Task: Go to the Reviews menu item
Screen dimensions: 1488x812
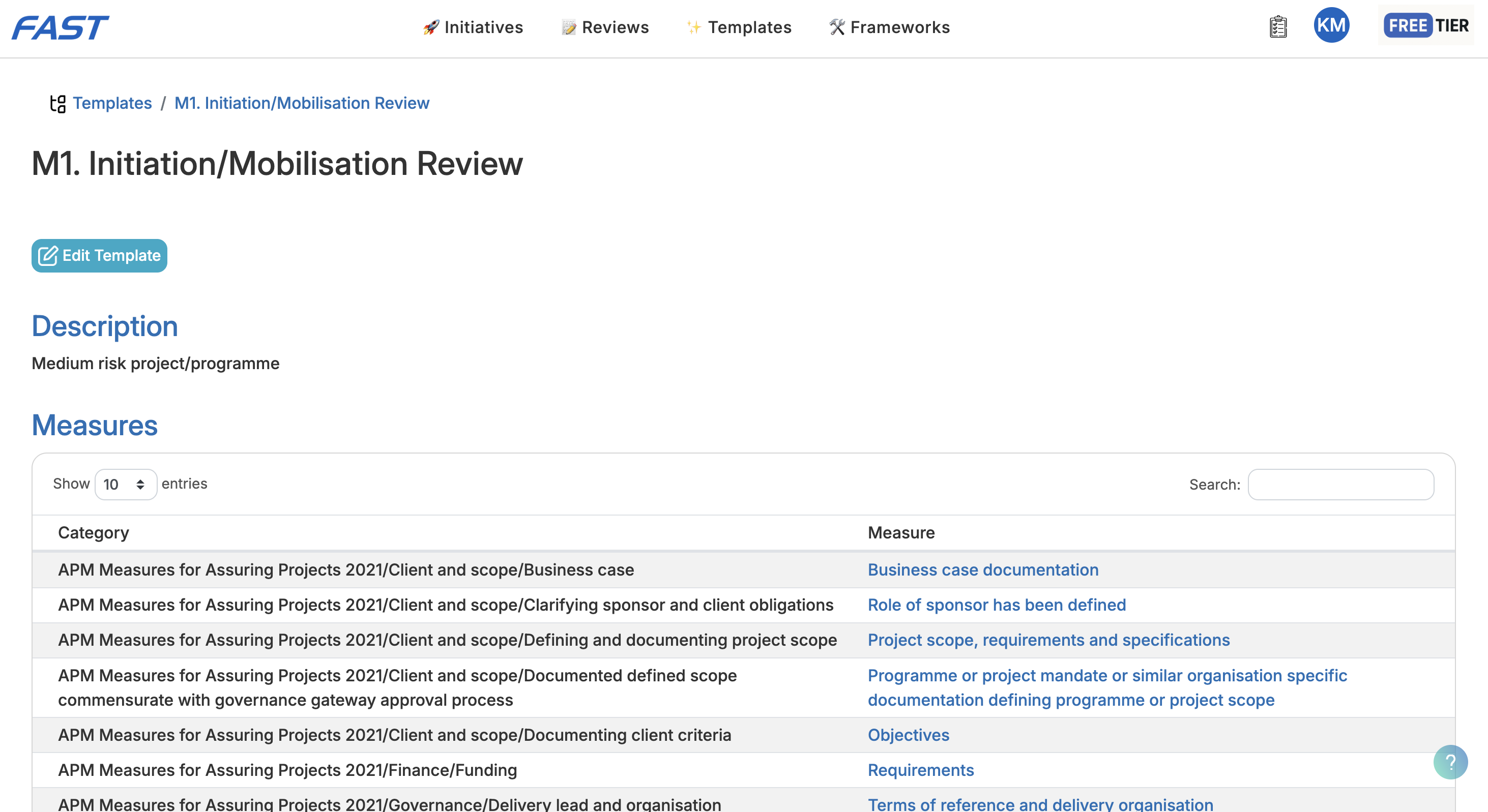Action: (x=605, y=27)
